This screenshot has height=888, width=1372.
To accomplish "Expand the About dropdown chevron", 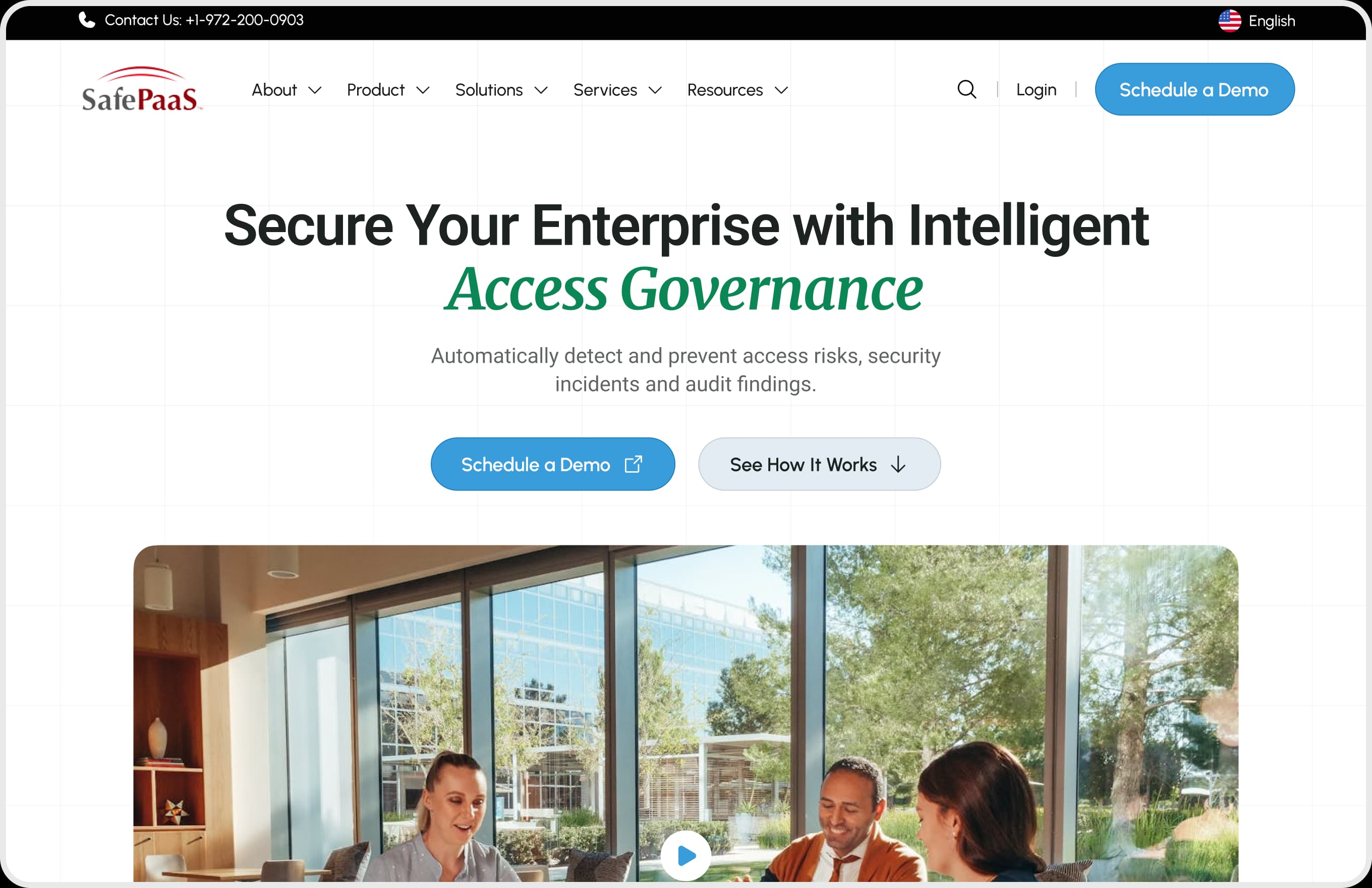I will point(315,90).
